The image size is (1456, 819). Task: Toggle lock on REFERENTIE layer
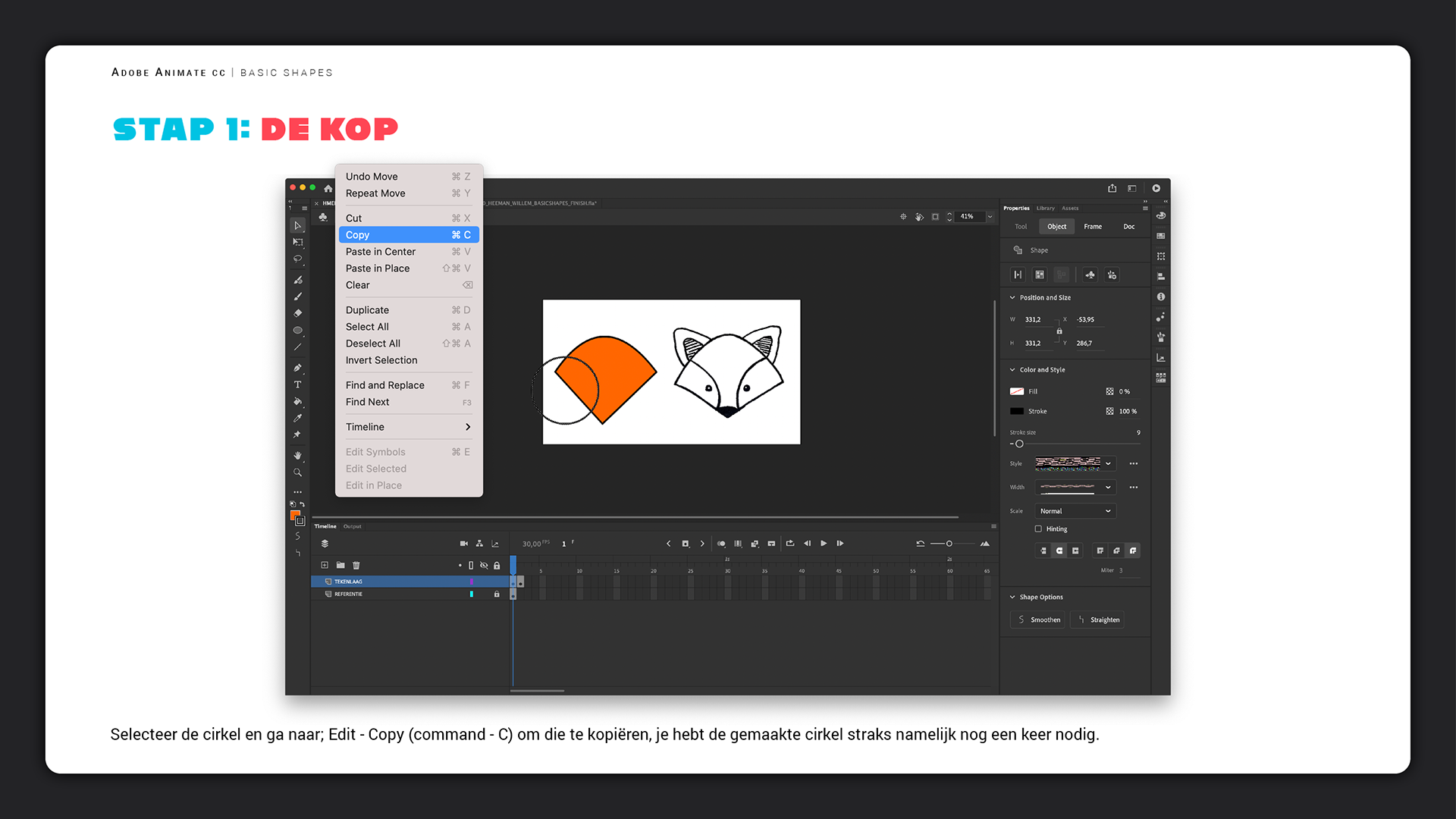click(x=497, y=594)
